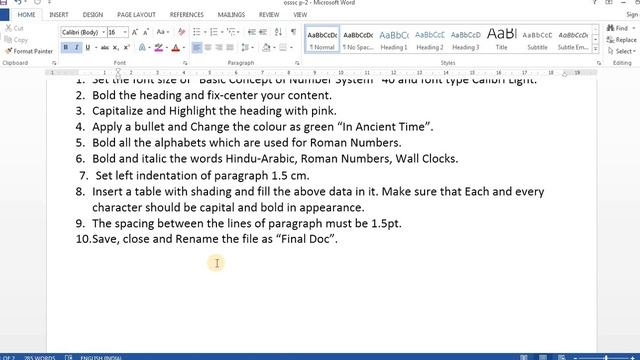Screen dimensions: 640x360
Task: Click Find in Editing group
Action: click(x=618, y=28)
